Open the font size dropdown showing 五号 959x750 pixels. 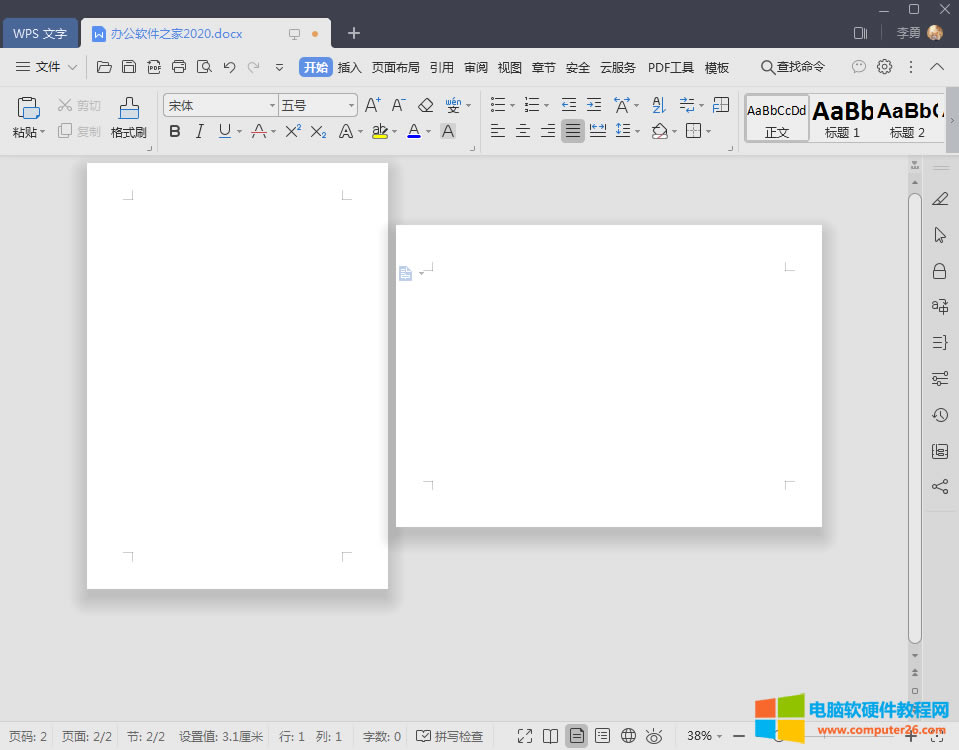click(x=351, y=105)
